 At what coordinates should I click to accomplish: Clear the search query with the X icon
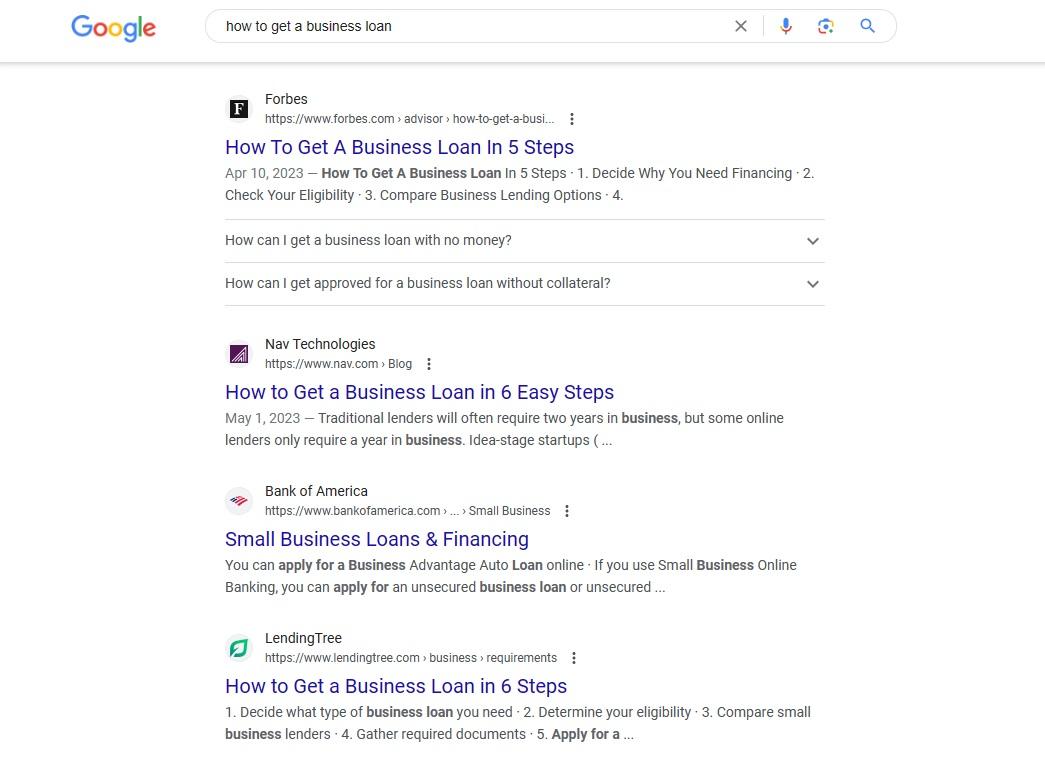coord(741,26)
